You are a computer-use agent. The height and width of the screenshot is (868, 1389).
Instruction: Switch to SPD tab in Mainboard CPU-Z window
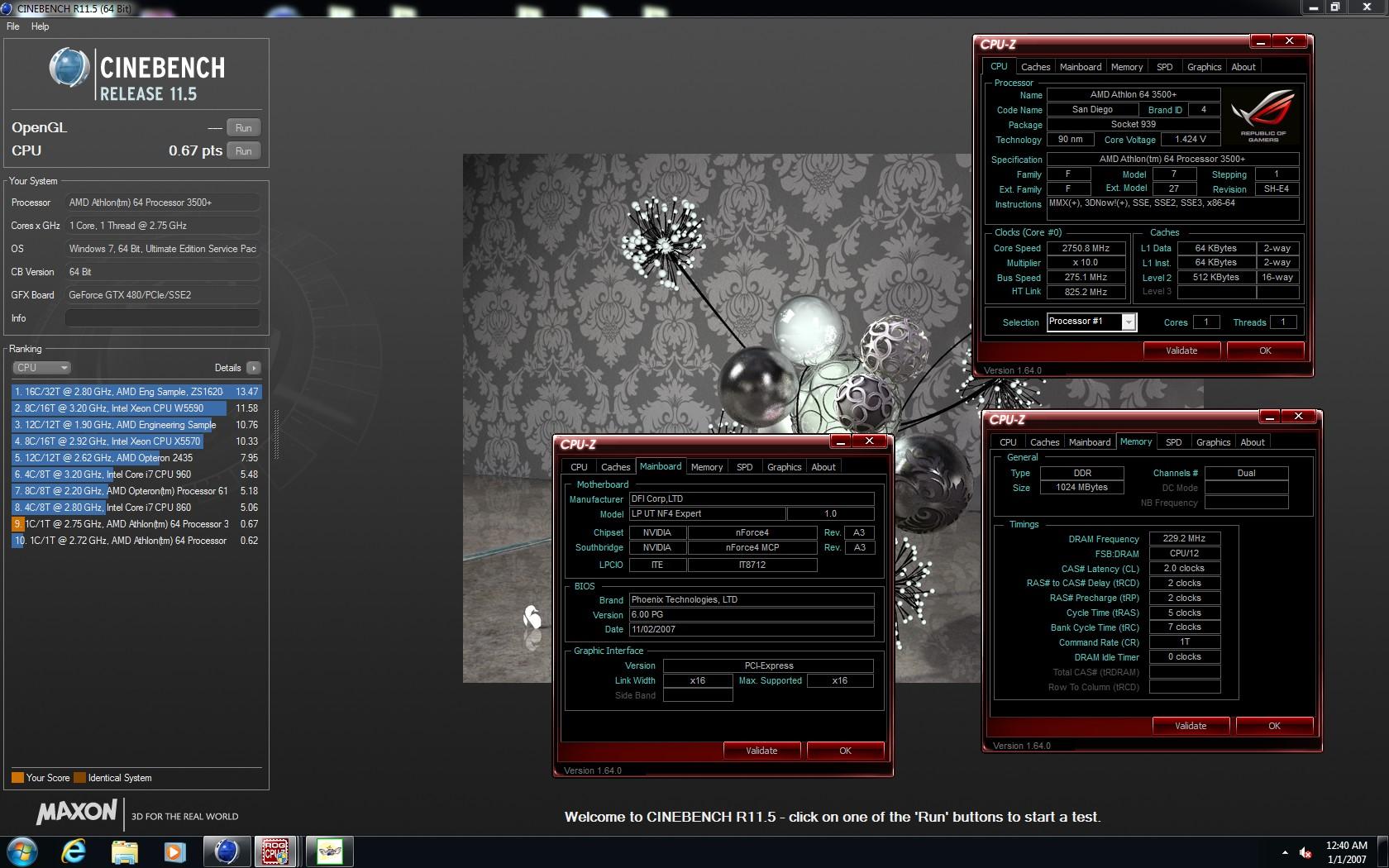(745, 467)
